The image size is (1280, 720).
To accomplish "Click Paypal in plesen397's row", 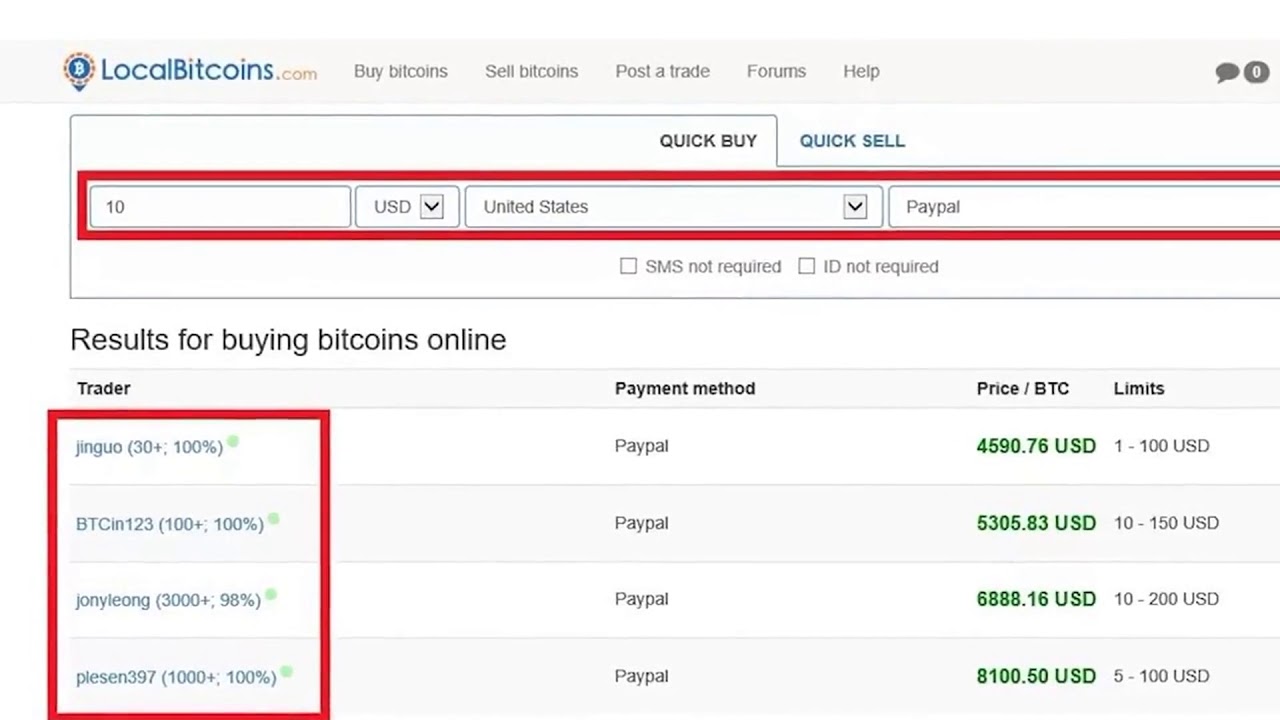I will (641, 676).
